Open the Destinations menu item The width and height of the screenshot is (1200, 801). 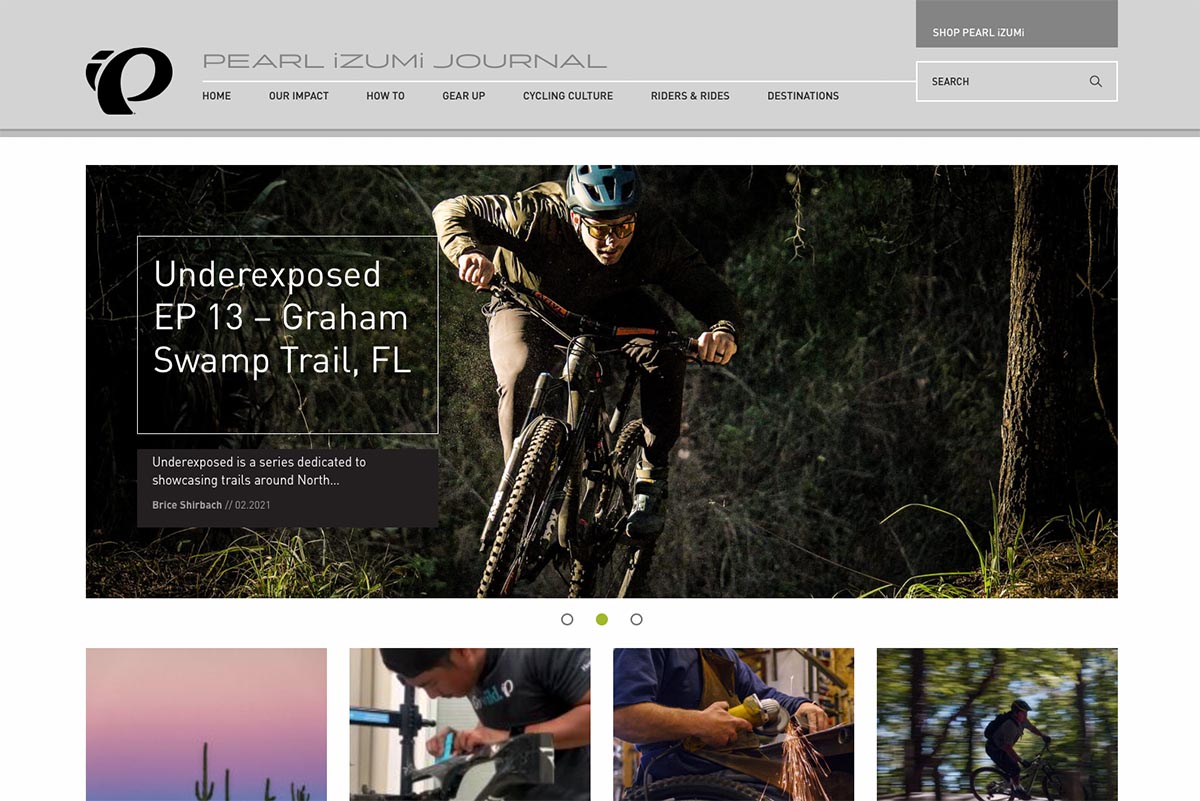803,96
